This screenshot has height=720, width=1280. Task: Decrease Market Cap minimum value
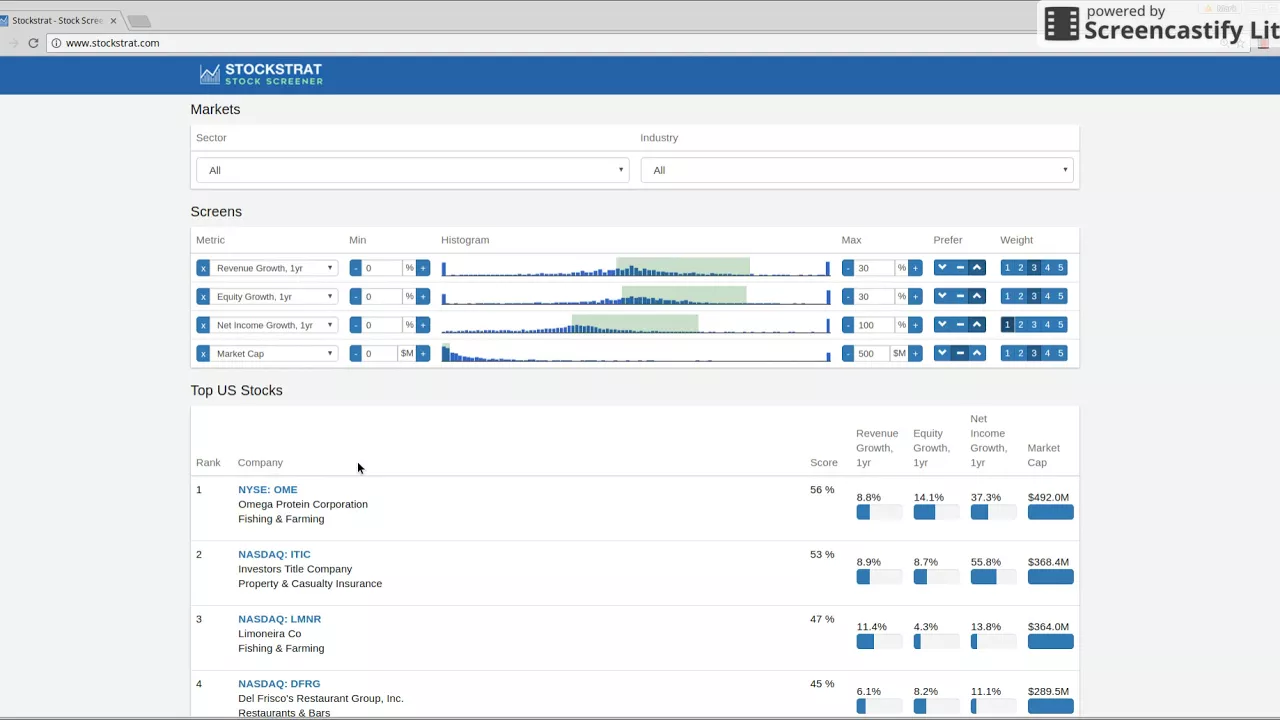pyautogui.click(x=355, y=353)
